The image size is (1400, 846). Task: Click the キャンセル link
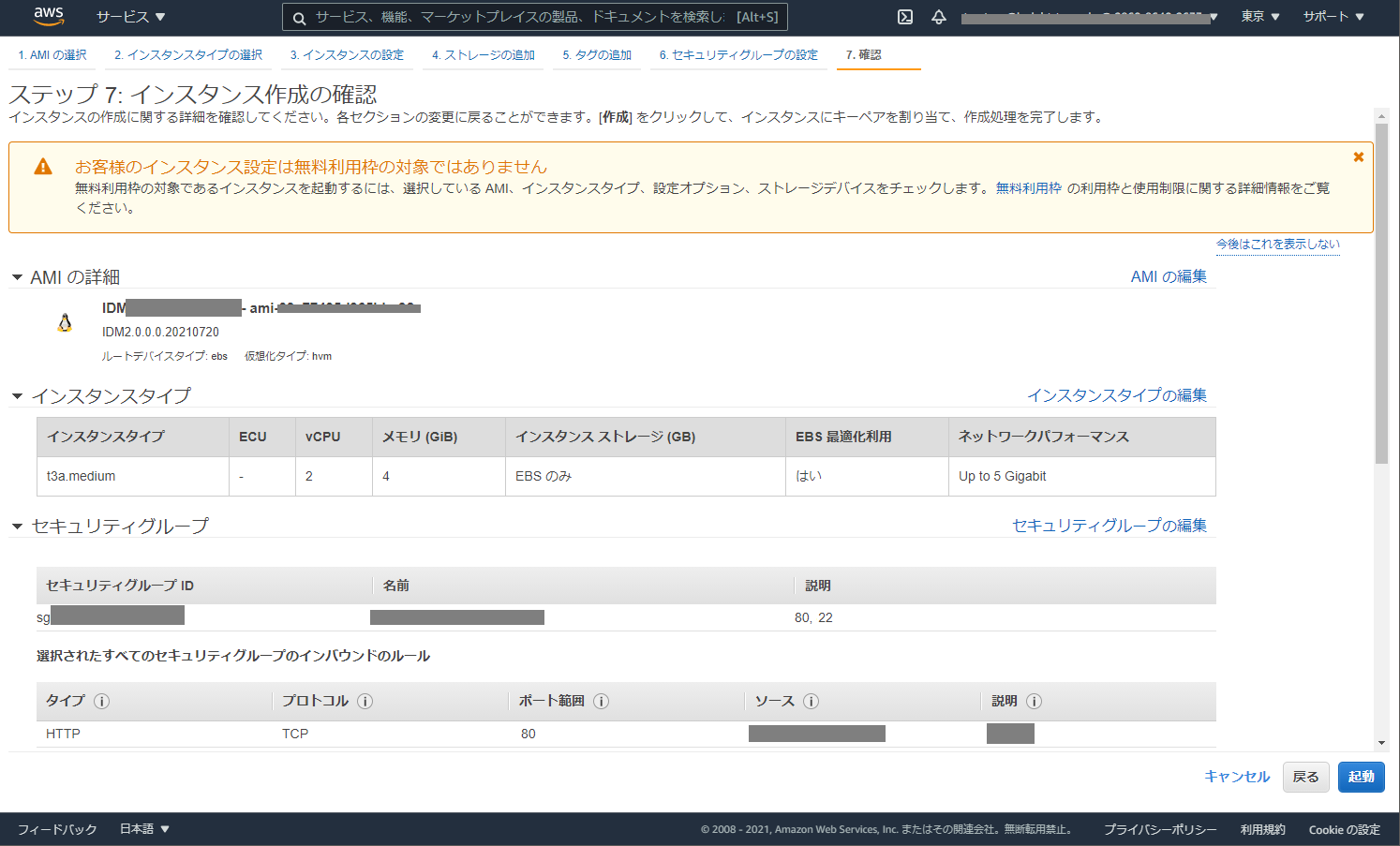pyautogui.click(x=1237, y=777)
